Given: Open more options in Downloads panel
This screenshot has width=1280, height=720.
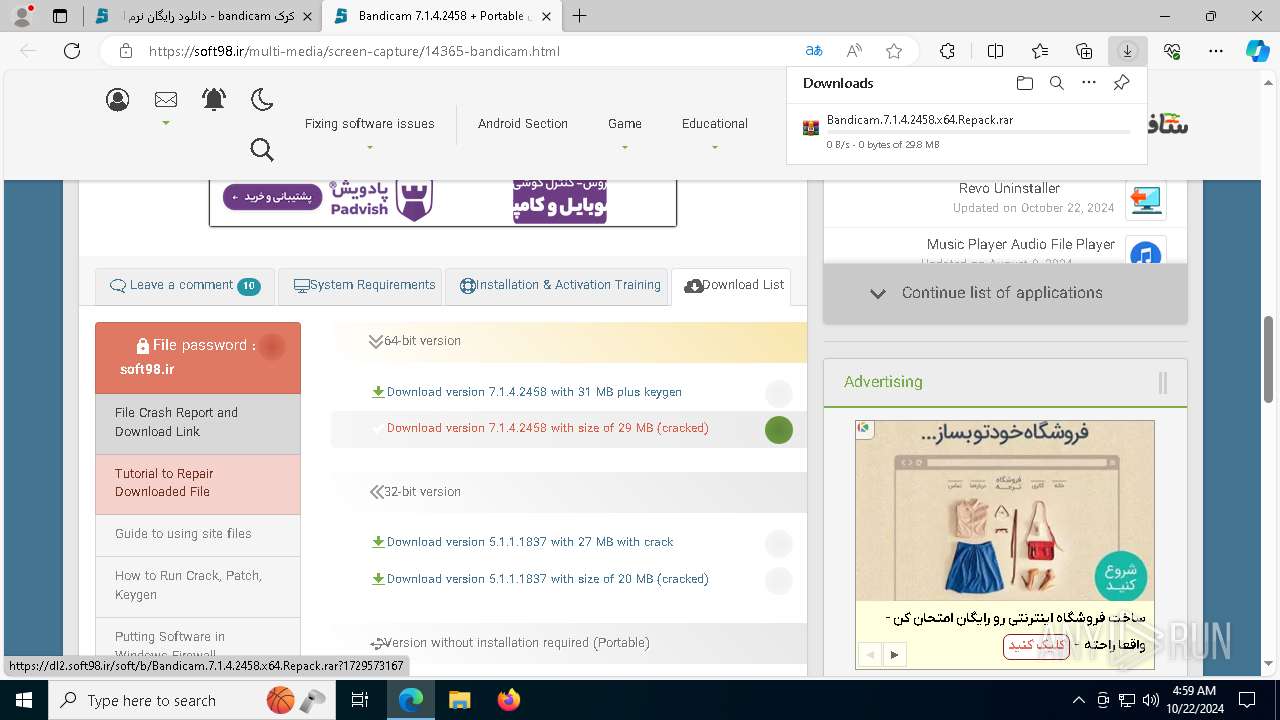Looking at the screenshot, I should pyautogui.click(x=1089, y=83).
